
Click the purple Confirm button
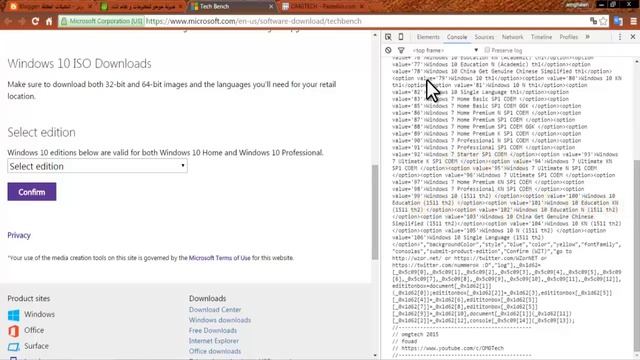coord(32,192)
